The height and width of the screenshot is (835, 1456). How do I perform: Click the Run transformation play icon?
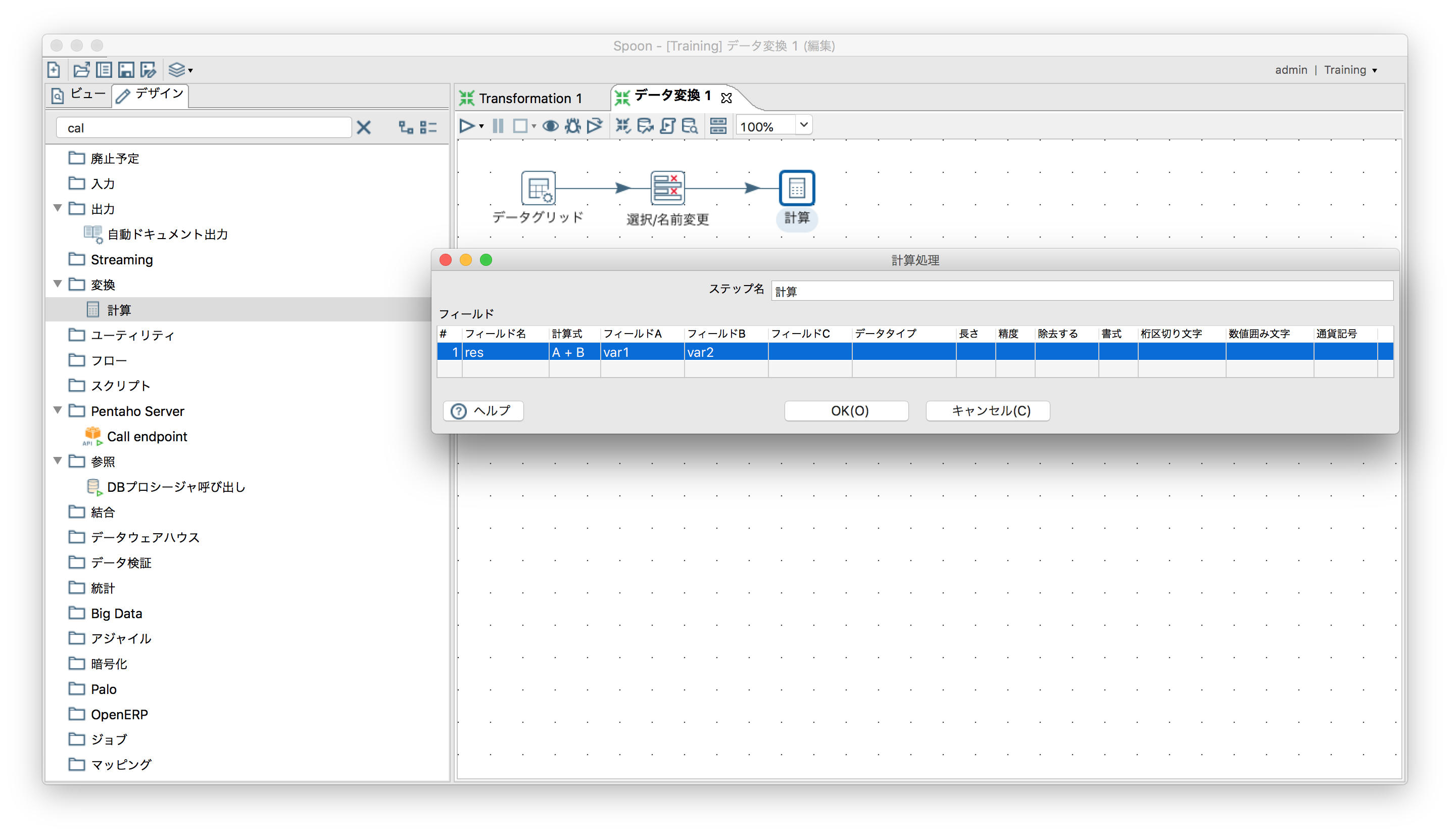(469, 125)
